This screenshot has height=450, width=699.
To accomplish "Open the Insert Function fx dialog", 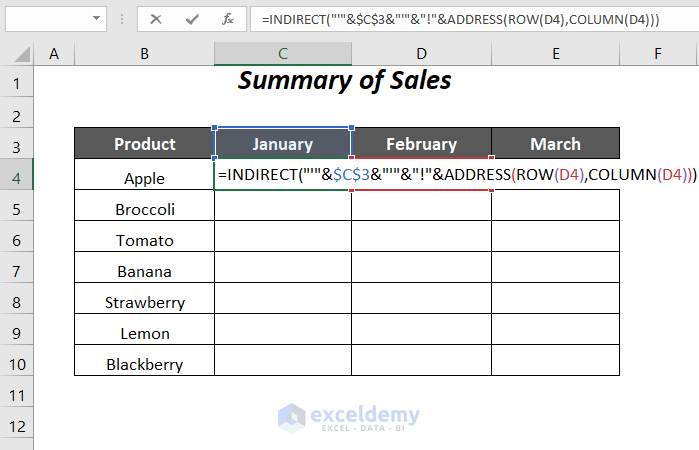I will tap(228, 19).
